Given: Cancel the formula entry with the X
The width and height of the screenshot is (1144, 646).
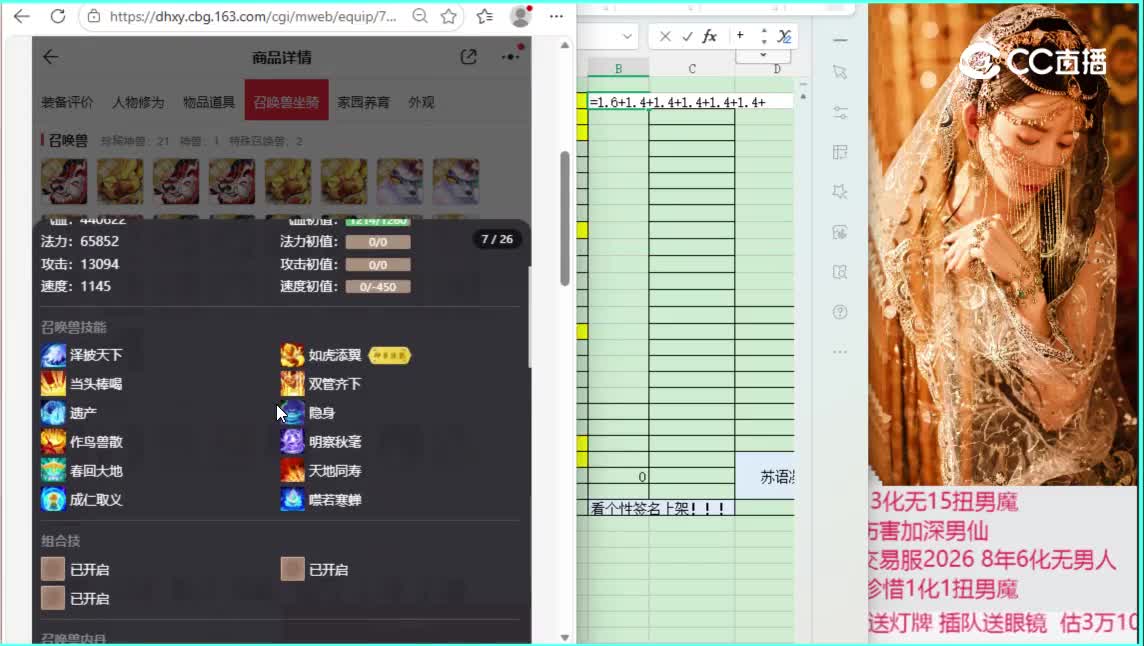Looking at the screenshot, I should point(665,36).
